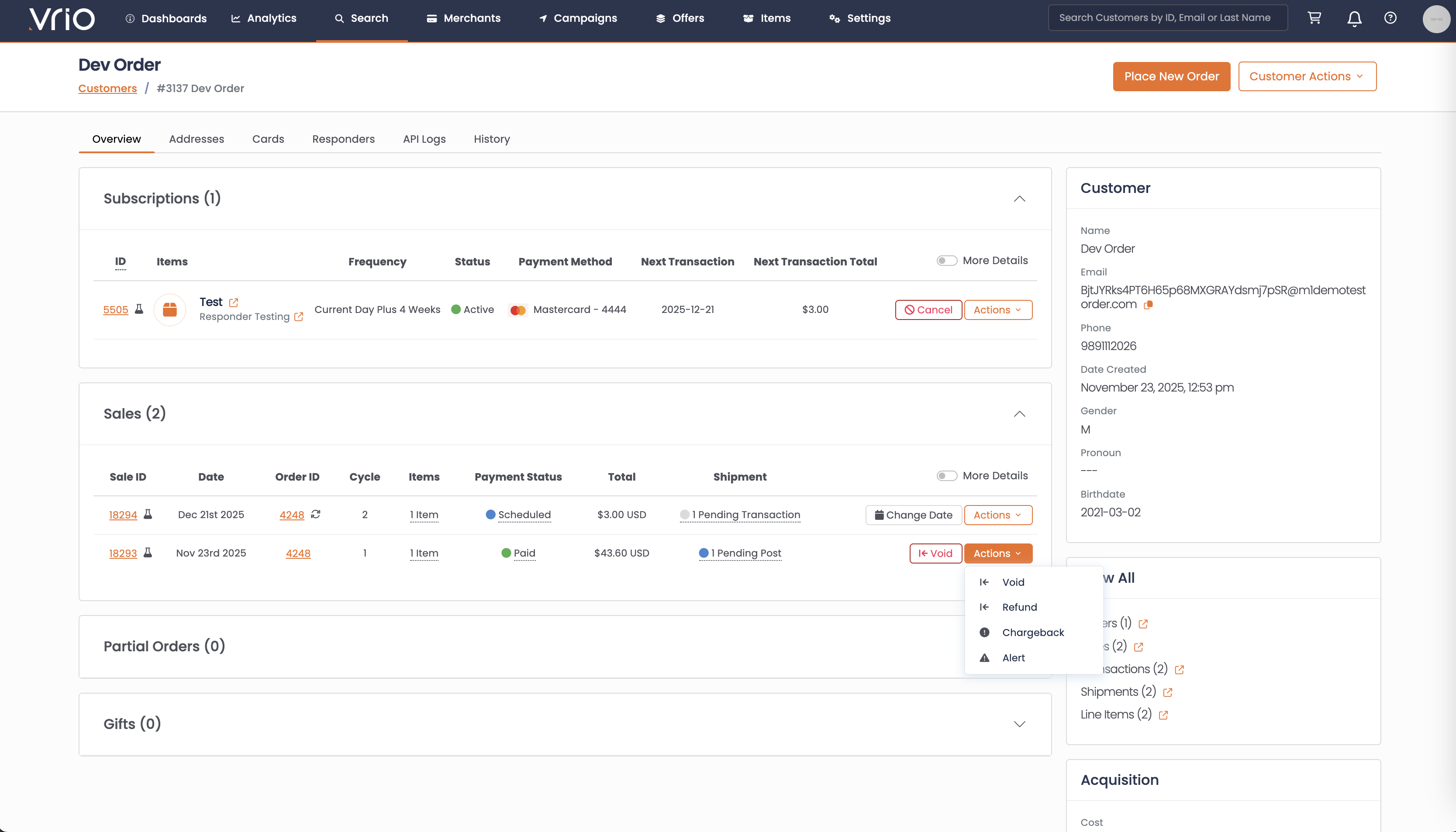Click the recurring icon next to order 4248
The height and width of the screenshot is (832, 1456).
click(x=316, y=514)
